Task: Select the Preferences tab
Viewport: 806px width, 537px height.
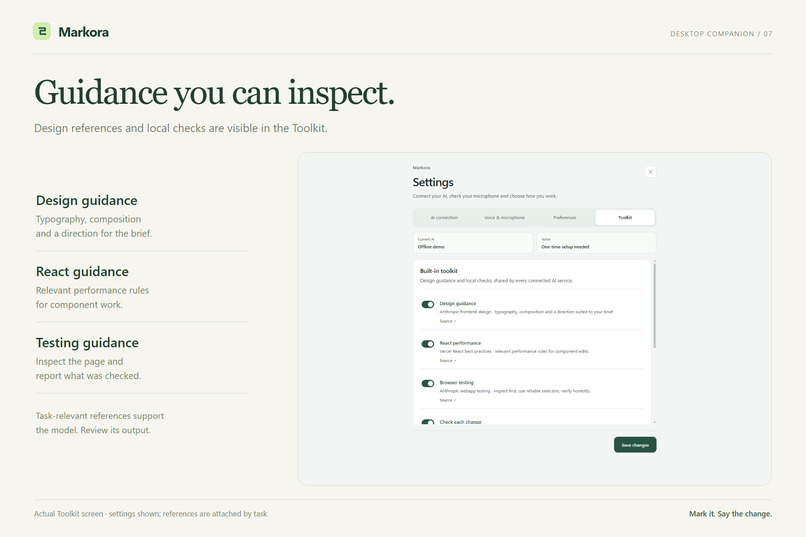Action: [x=564, y=217]
